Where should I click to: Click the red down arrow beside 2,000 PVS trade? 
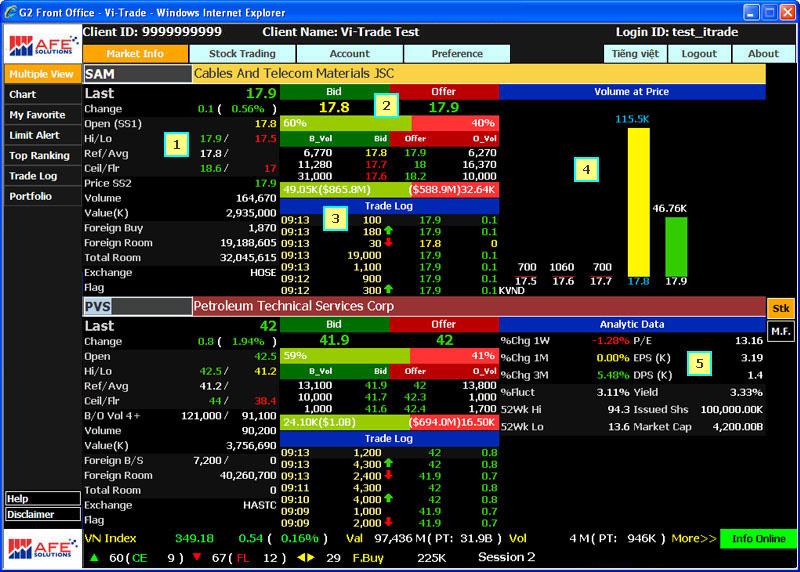[x=388, y=522]
